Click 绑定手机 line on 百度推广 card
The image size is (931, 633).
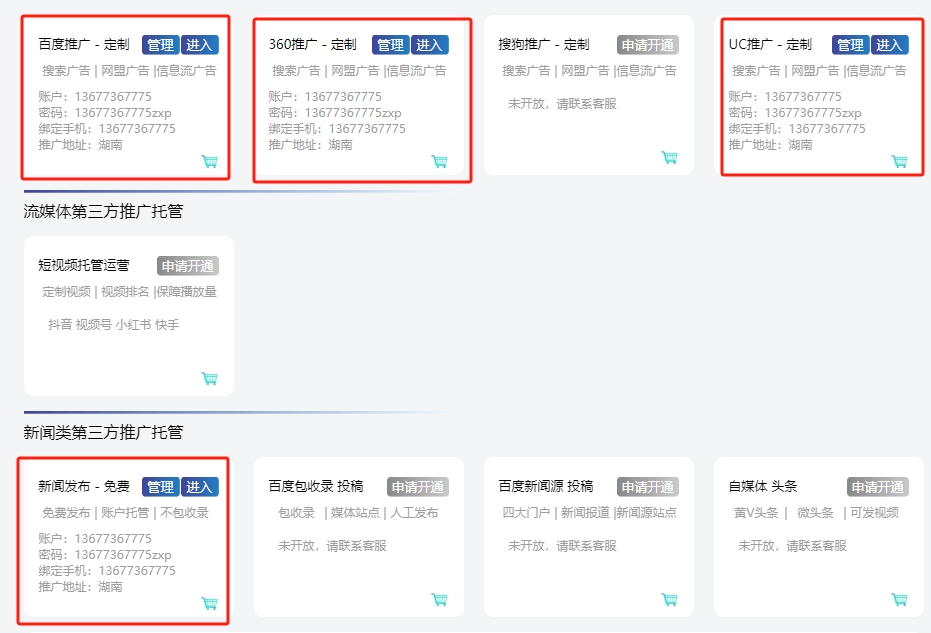107,129
